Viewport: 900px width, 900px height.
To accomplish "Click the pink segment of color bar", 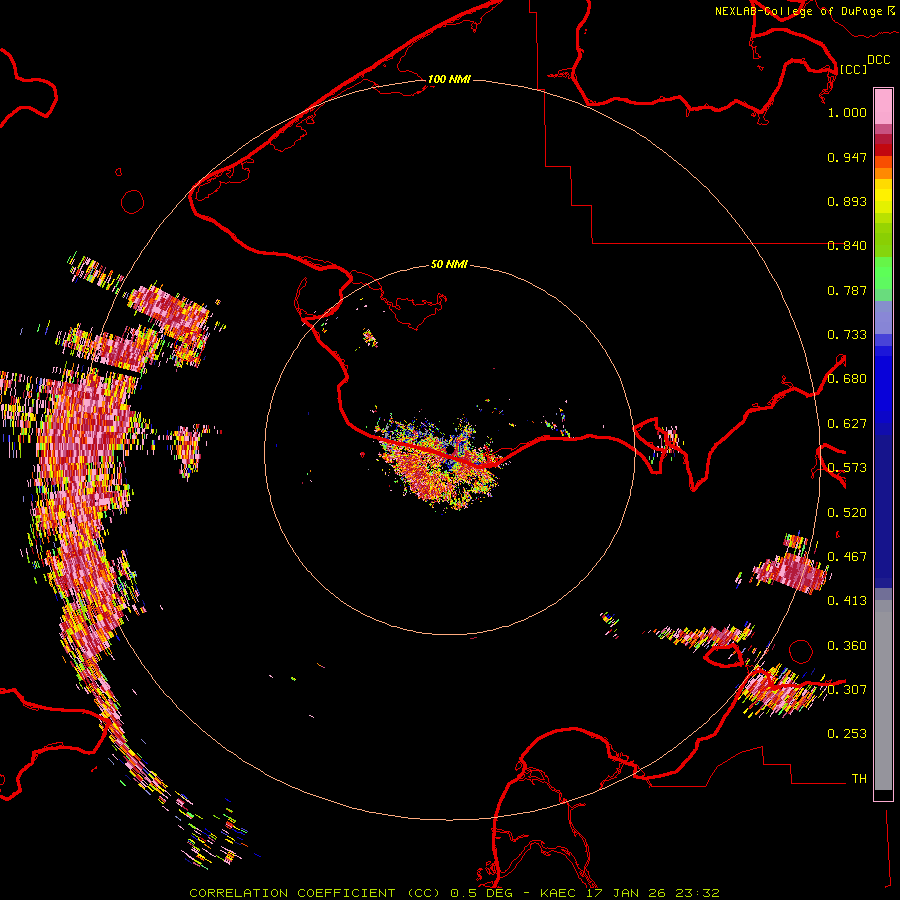I will tap(883, 106).
